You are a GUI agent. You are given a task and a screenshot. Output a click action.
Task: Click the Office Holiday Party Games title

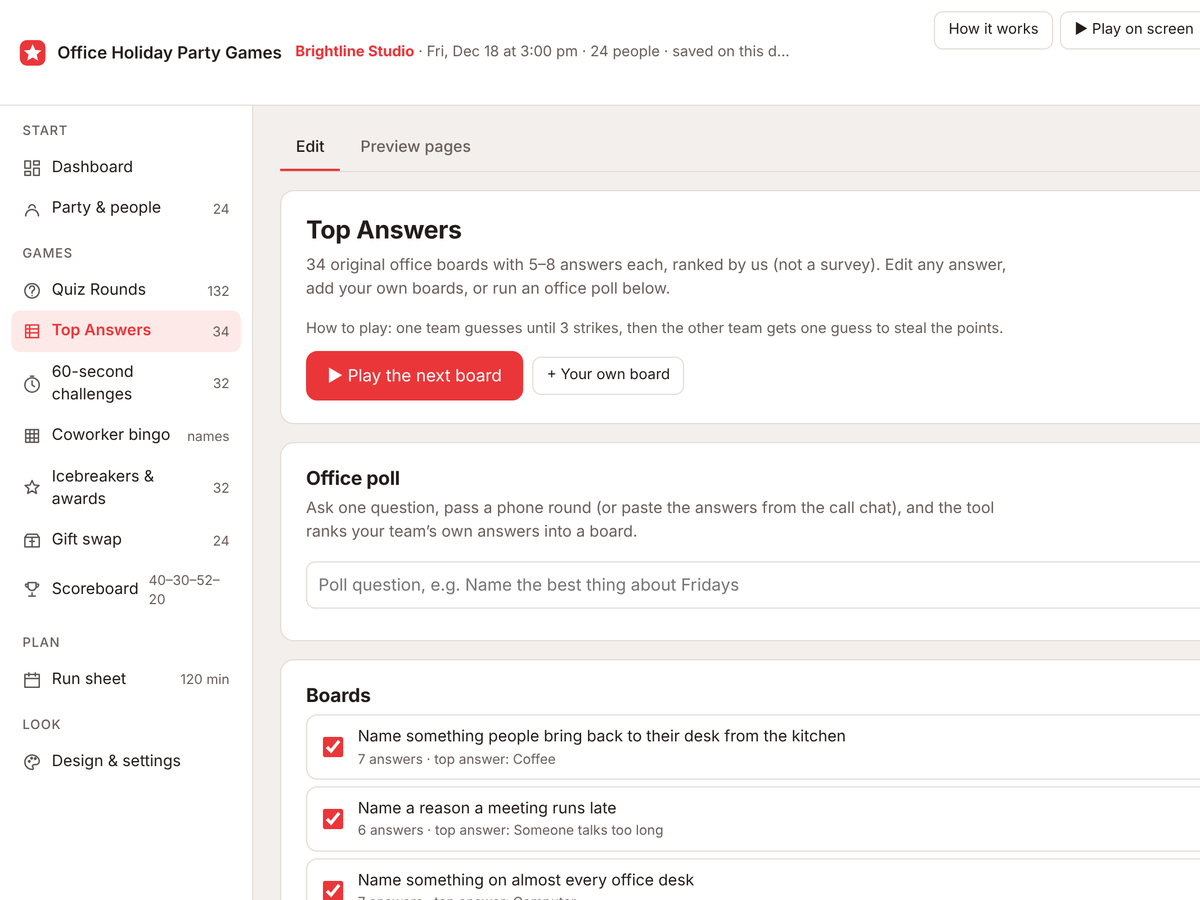click(169, 53)
